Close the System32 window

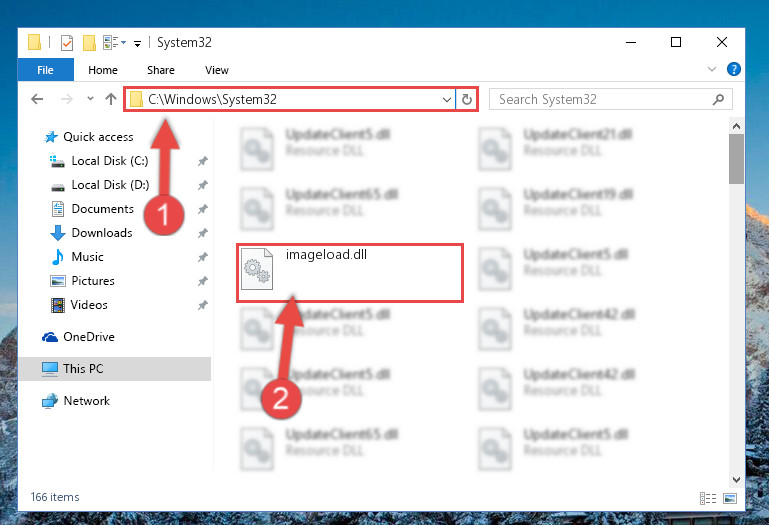pos(722,42)
